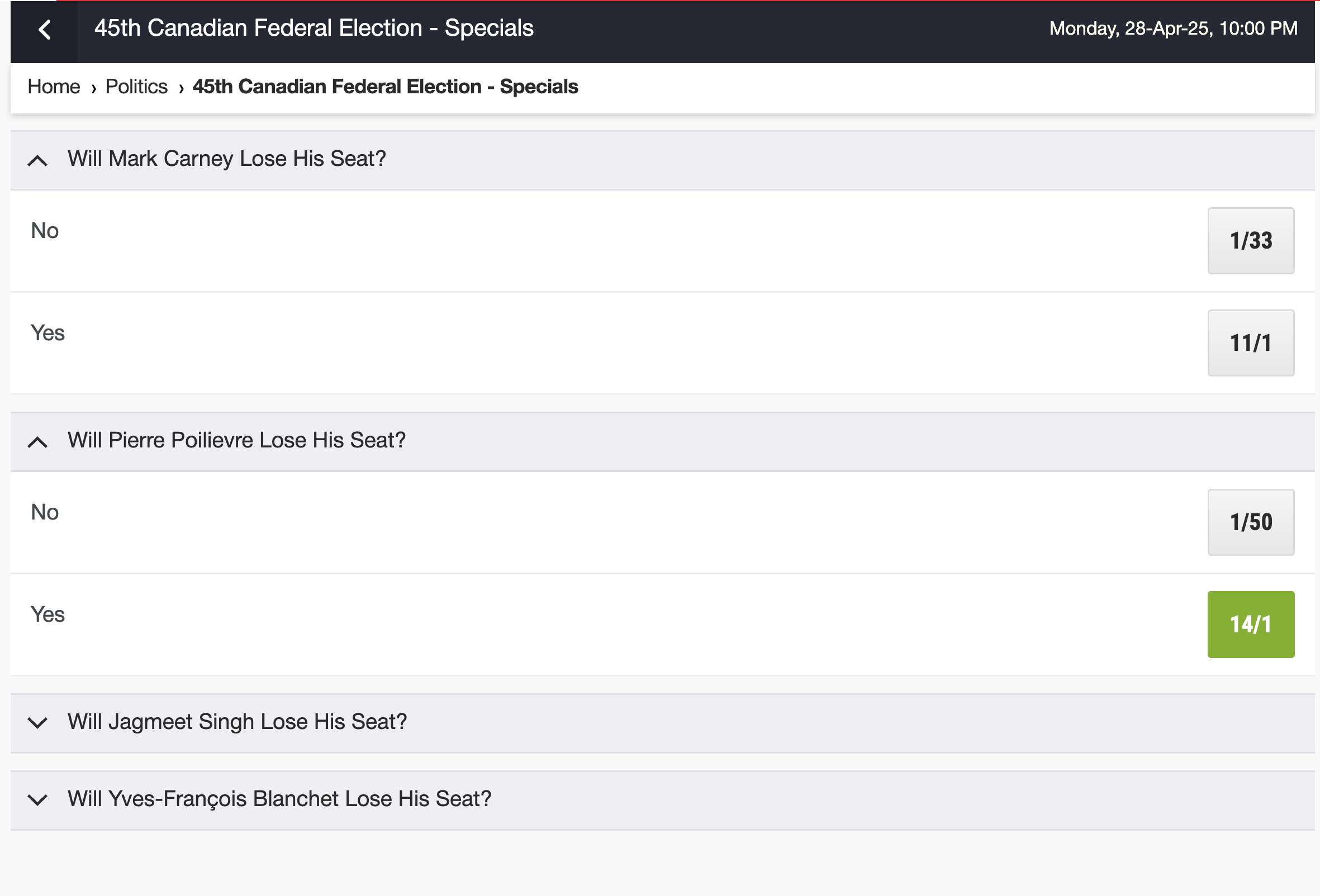Click the current page breadcrumb title
The image size is (1320, 896).
[x=385, y=87]
